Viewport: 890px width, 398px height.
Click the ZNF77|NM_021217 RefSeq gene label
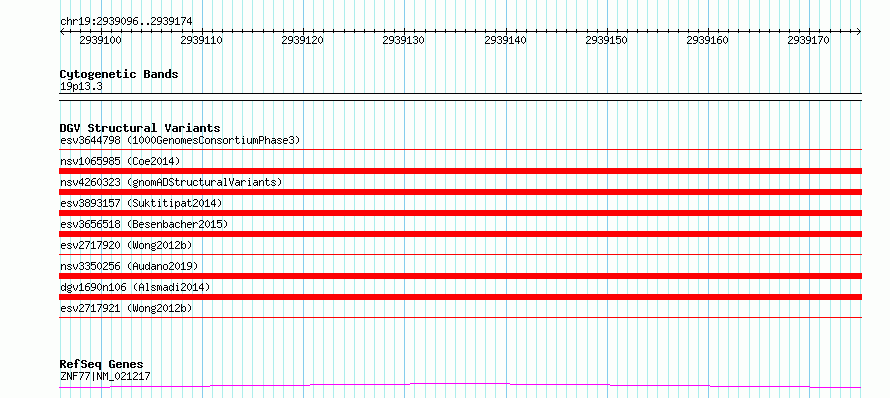coord(105,376)
